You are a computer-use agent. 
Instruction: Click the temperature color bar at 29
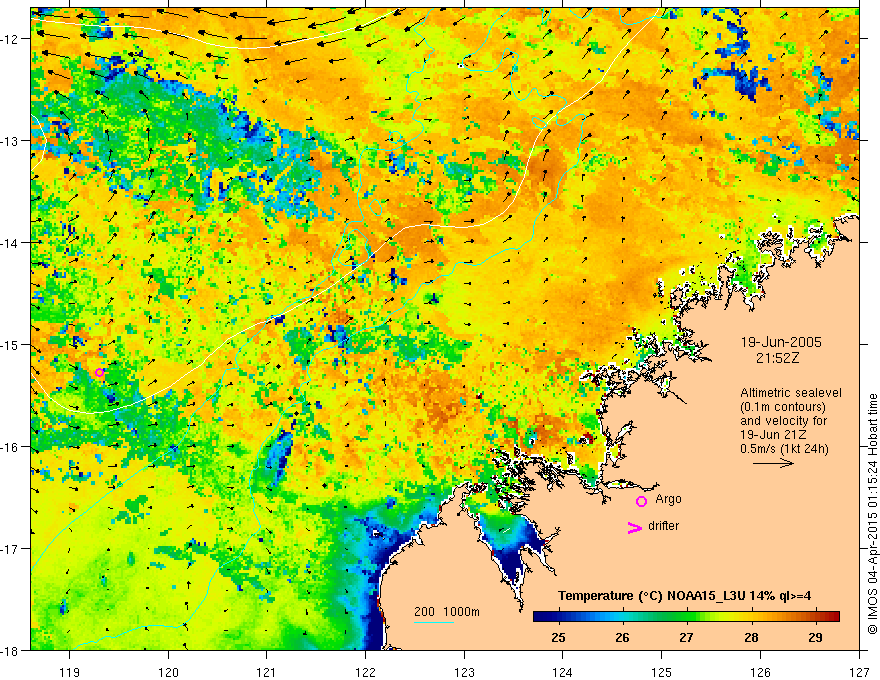pos(815,616)
